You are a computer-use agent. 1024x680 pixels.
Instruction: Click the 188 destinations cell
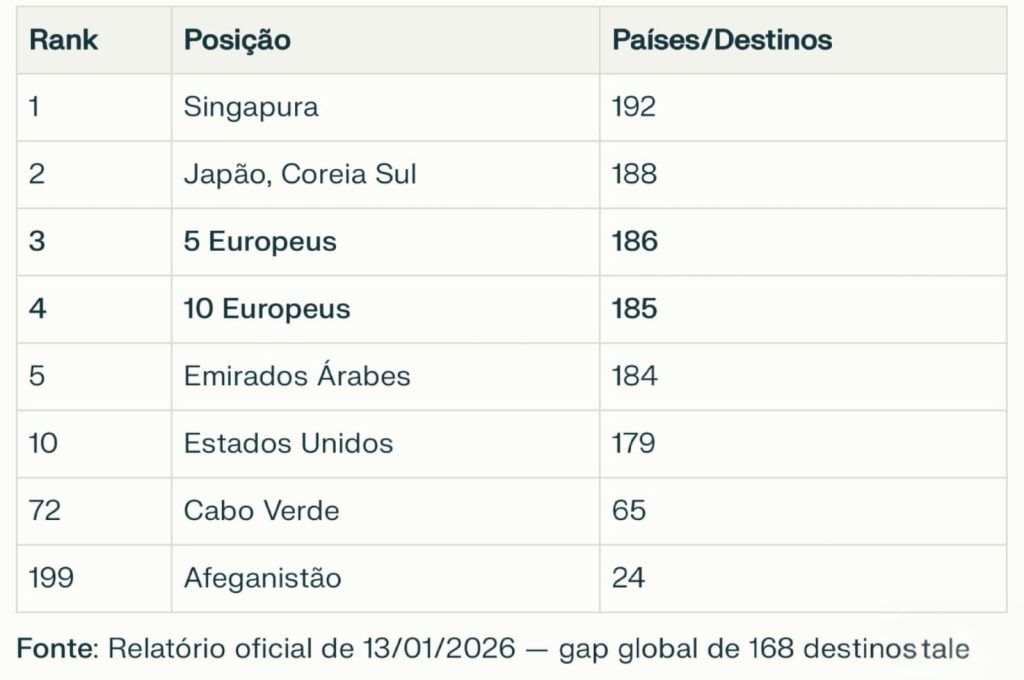click(634, 174)
